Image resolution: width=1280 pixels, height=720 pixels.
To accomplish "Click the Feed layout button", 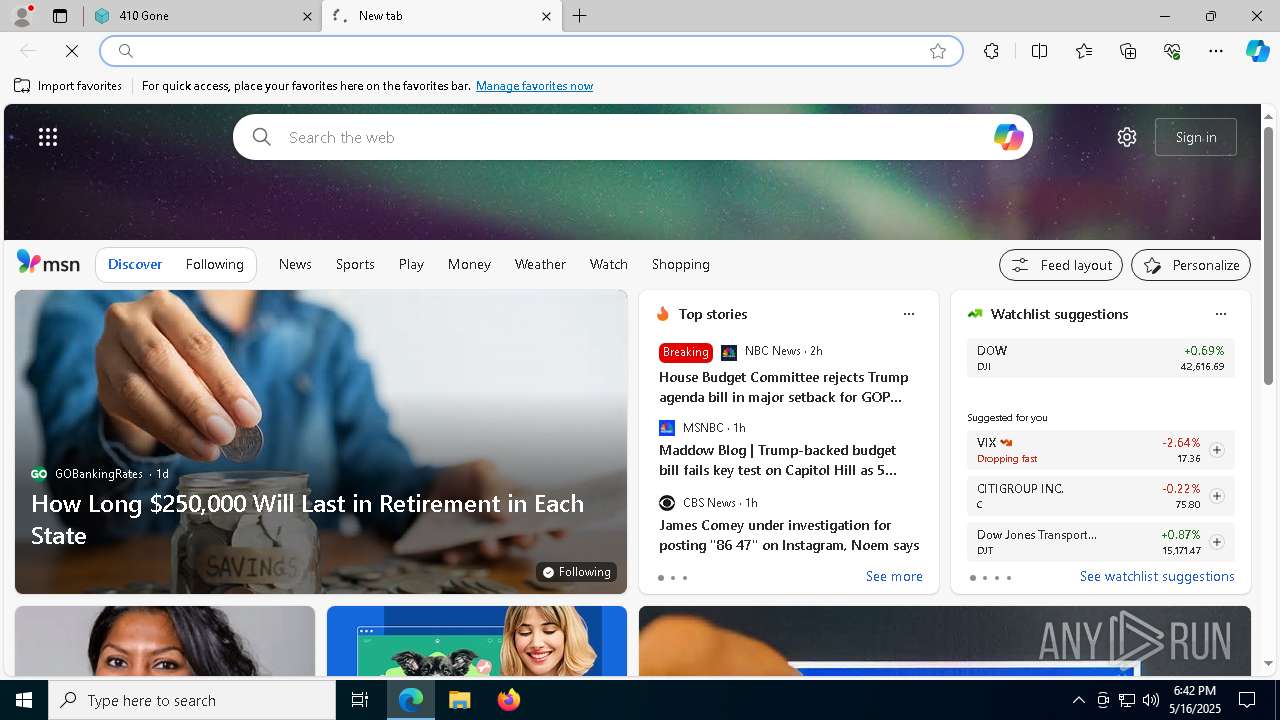I will pos(1061,265).
